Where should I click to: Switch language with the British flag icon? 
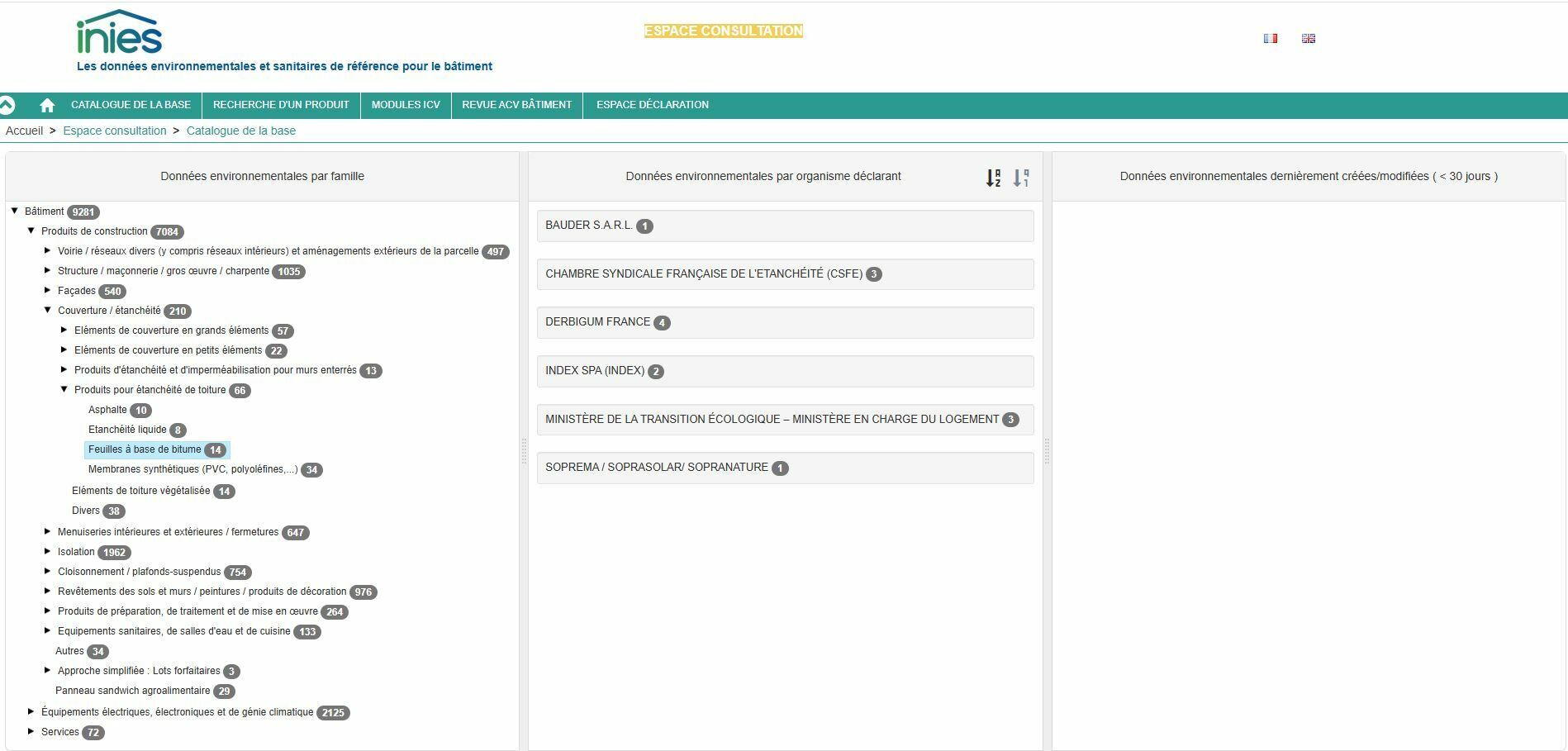click(x=1309, y=38)
